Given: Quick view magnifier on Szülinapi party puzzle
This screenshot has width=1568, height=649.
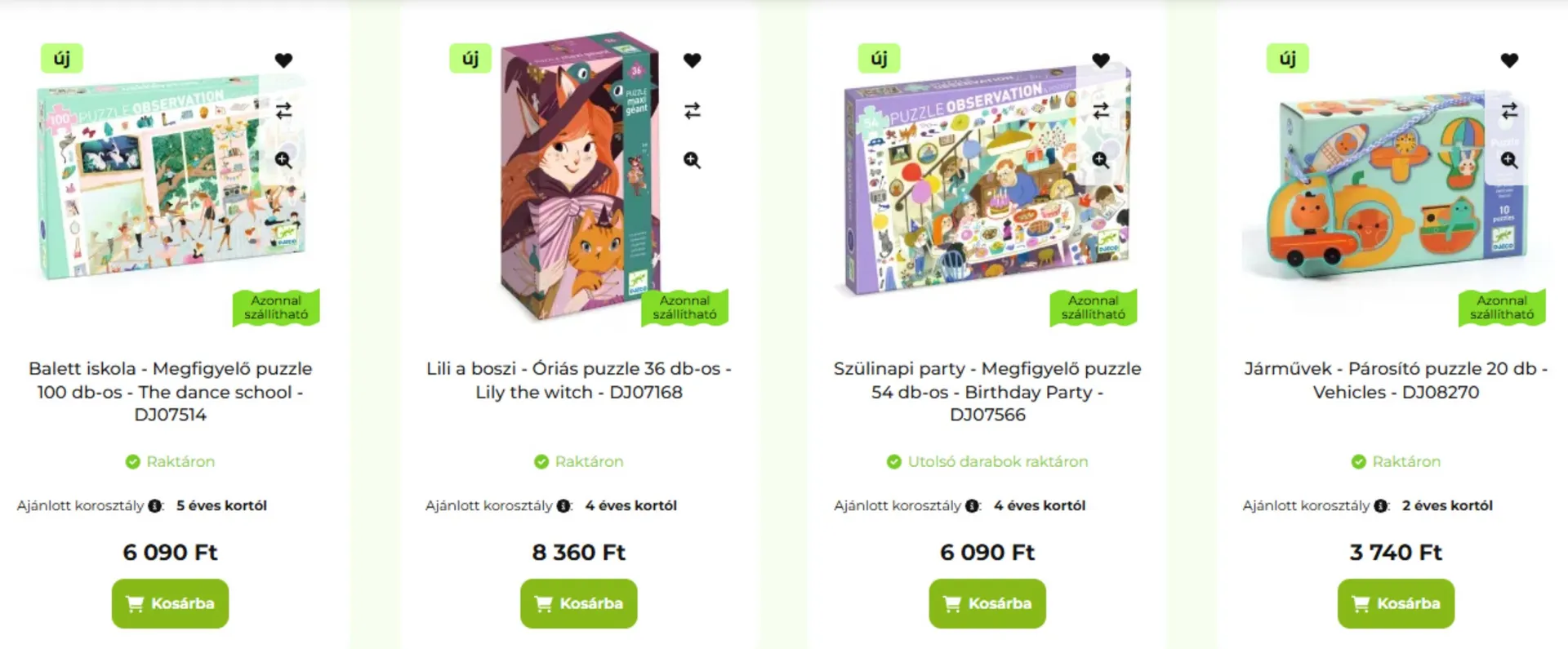Looking at the screenshot, I should (1101, 160).
